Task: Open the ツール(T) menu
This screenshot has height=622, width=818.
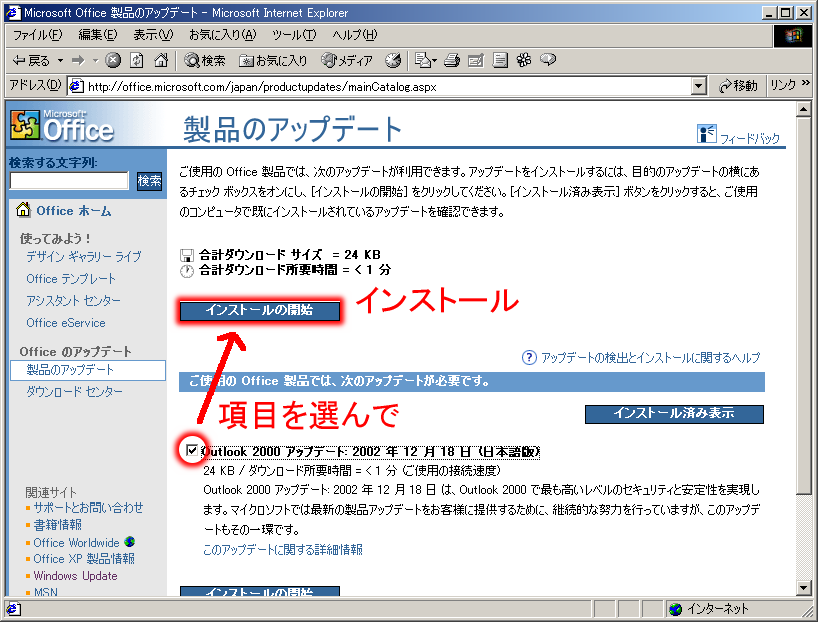Action: pos(294,35)
